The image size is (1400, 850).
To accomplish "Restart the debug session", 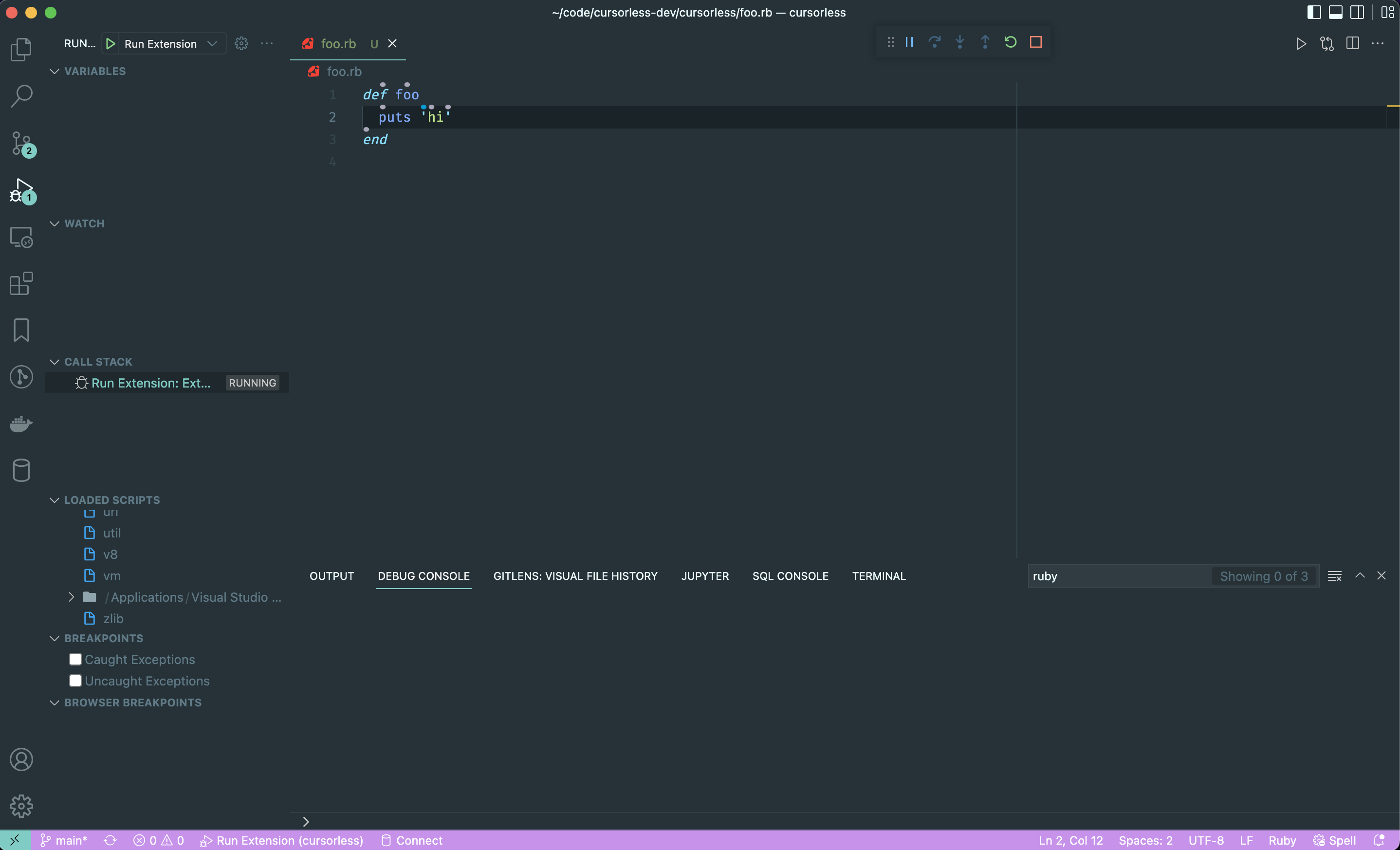I will tap(1010, 41).
